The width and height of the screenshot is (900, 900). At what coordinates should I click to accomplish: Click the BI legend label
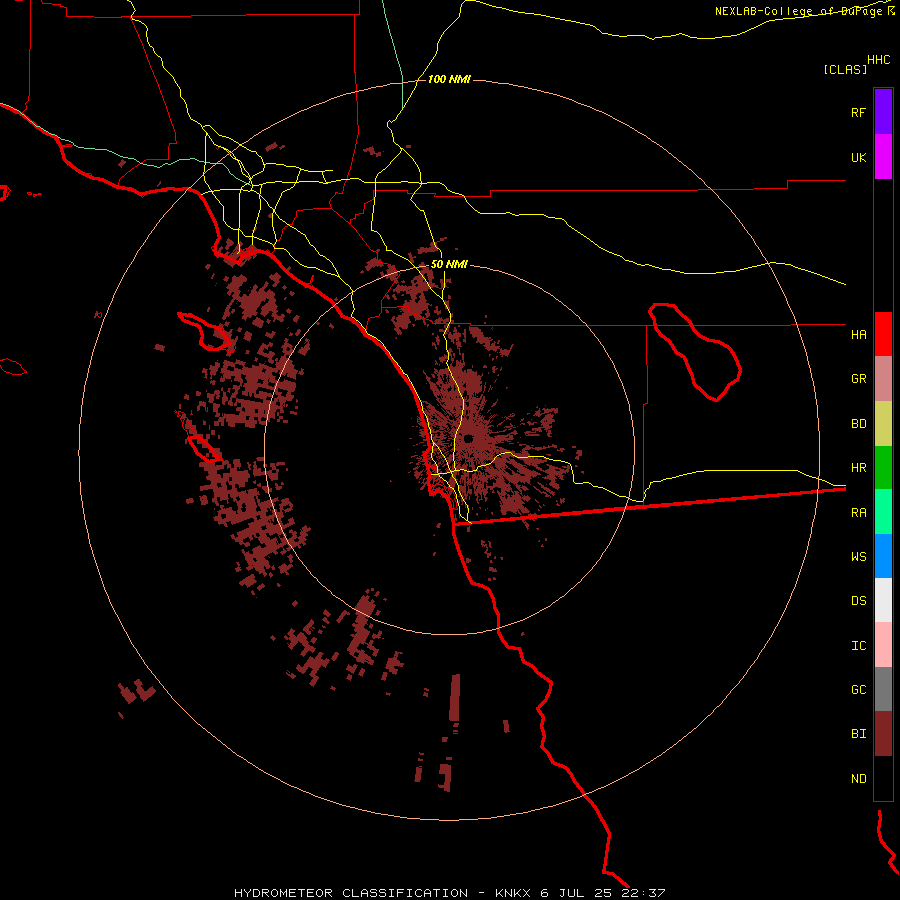(x=858, y=734)
